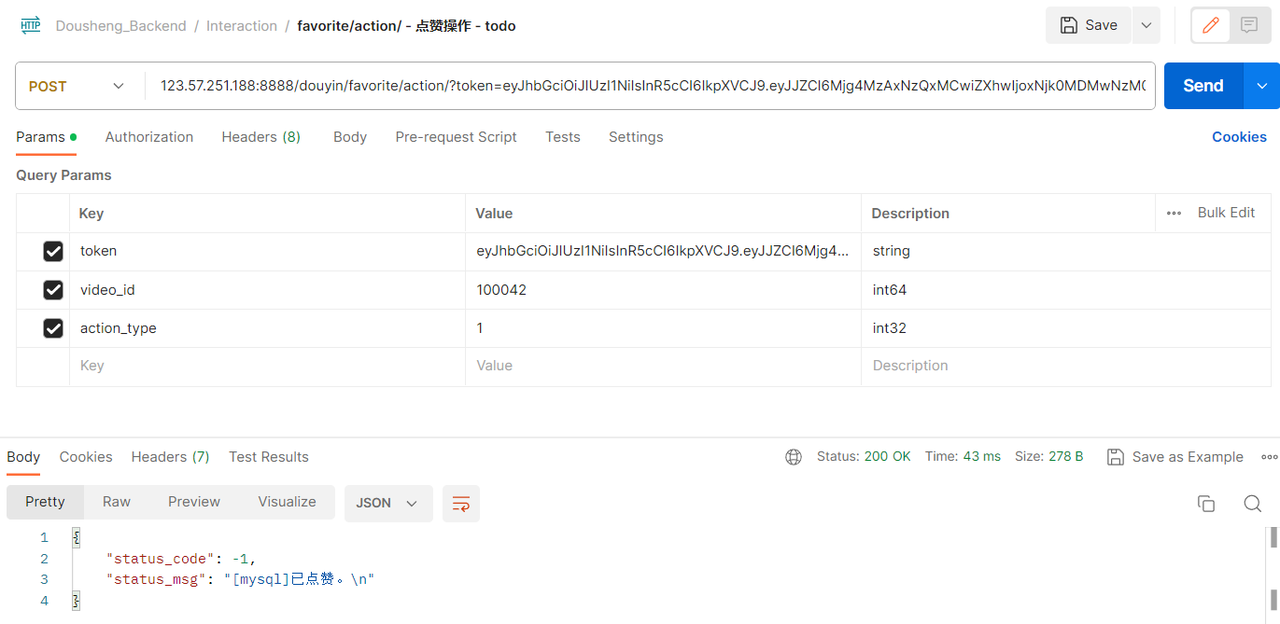
Task: Open the Pre-request Script tab
Action: pos(456,137)
